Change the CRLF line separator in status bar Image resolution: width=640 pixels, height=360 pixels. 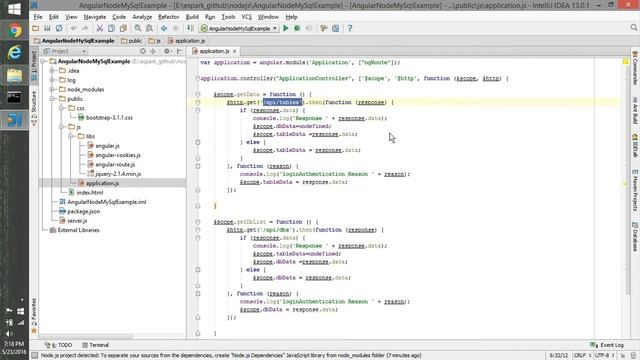[x=582, y=356]
